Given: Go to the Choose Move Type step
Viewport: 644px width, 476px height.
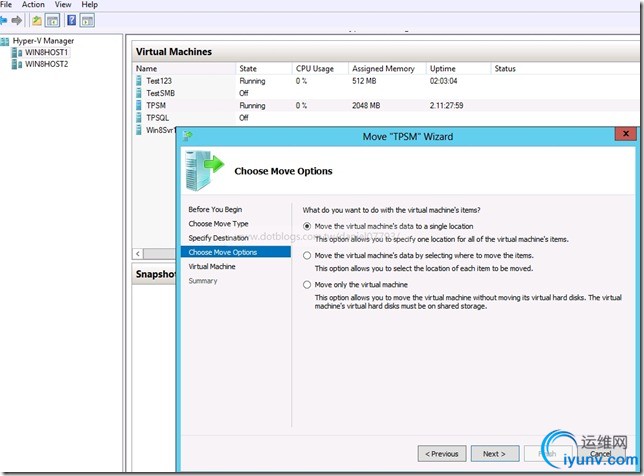Looking at the screenshot, I should (218, 224).
